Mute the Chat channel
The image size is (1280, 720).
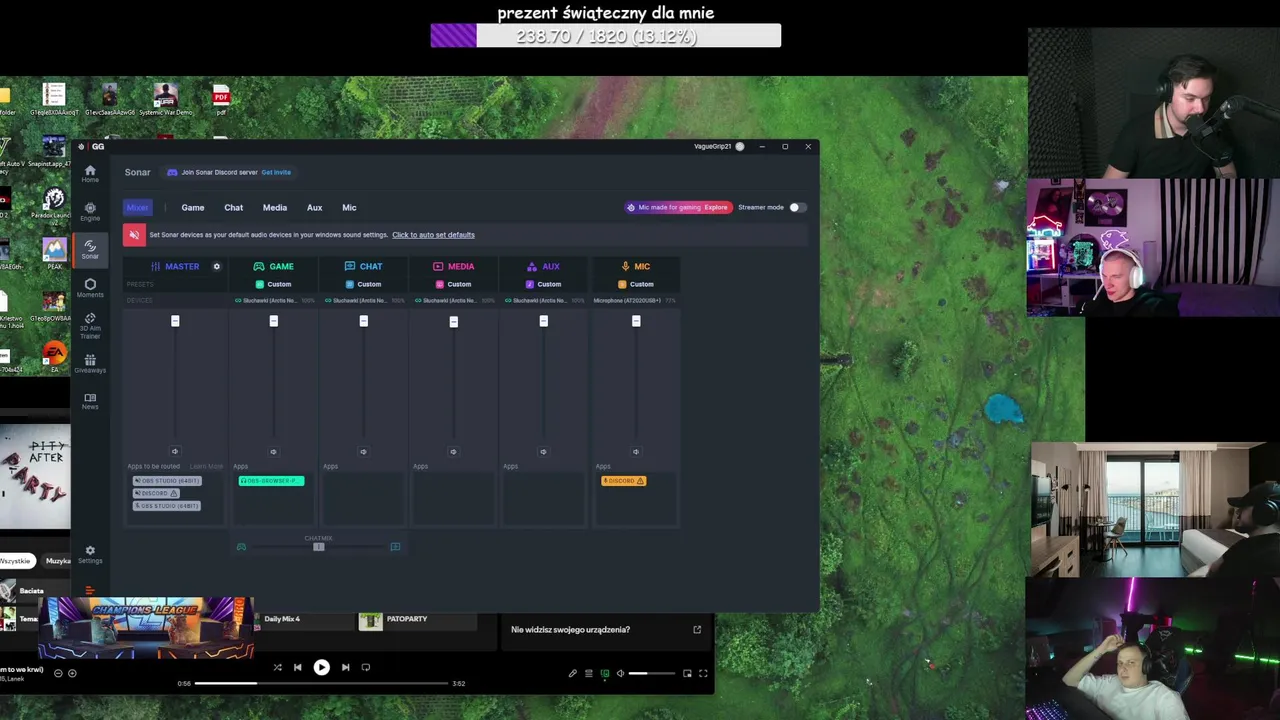coord(363,452)
